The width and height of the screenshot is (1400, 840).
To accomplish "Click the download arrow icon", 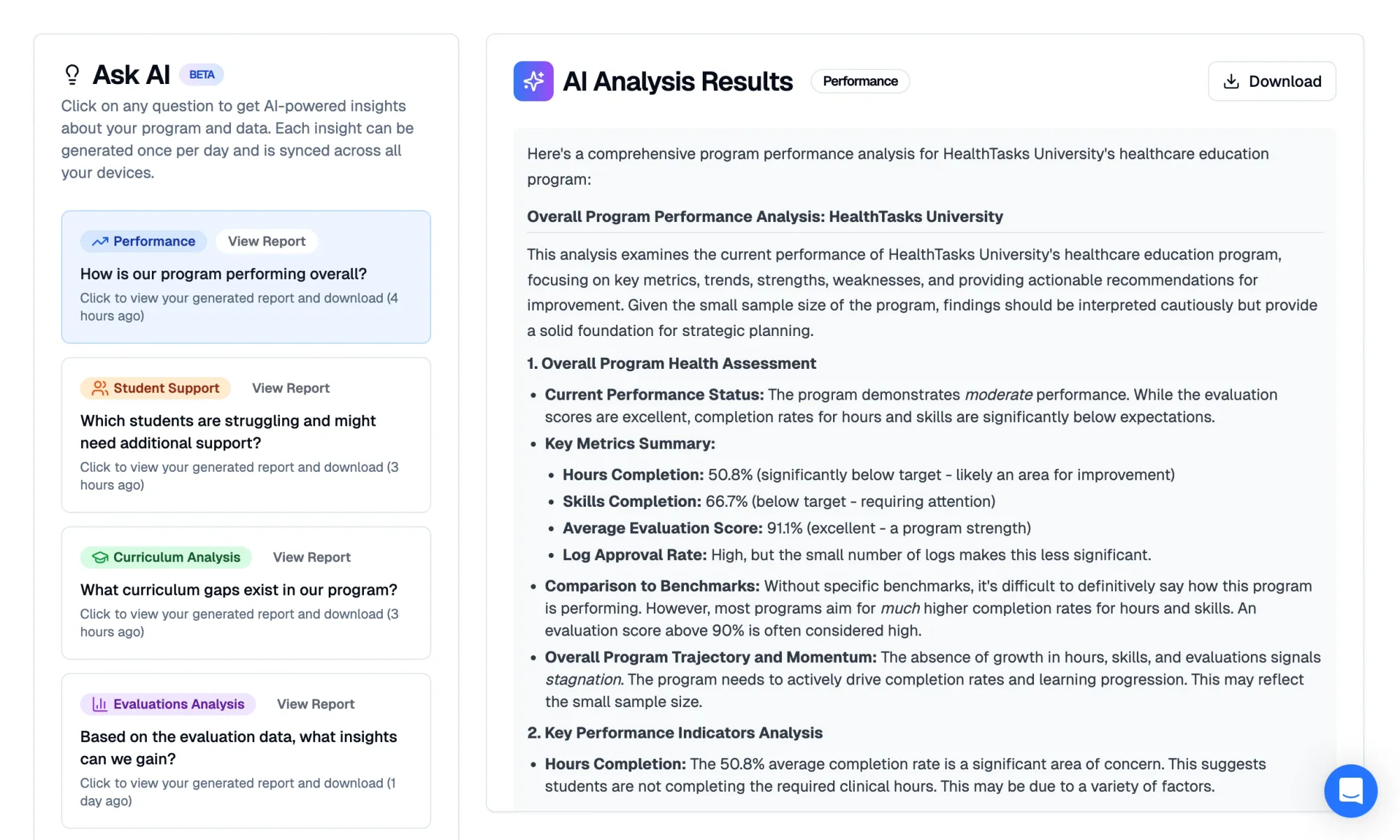I will click(x=1231, y=81).
